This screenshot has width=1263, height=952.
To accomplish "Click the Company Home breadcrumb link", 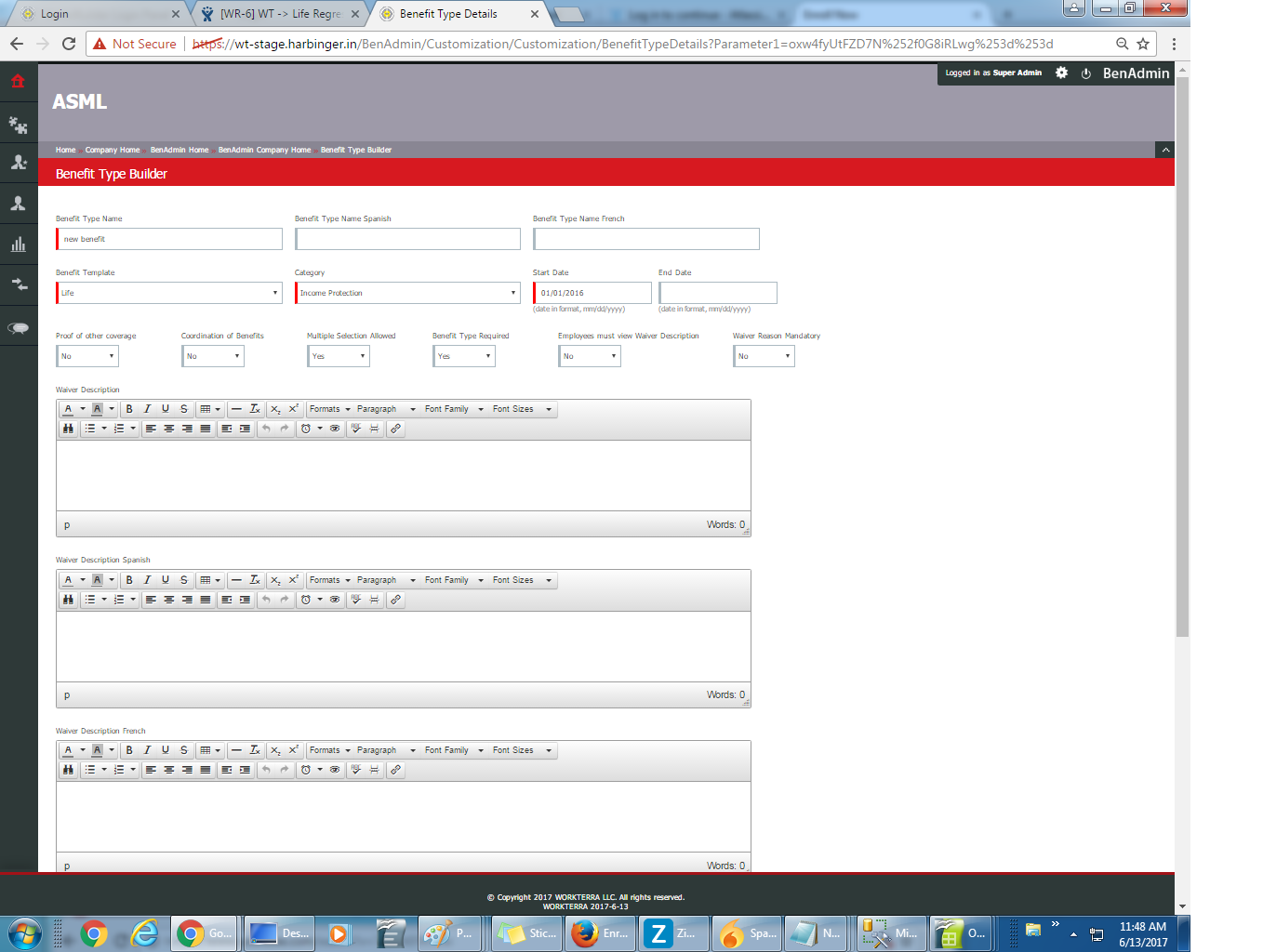I will (x=113, y=150).
